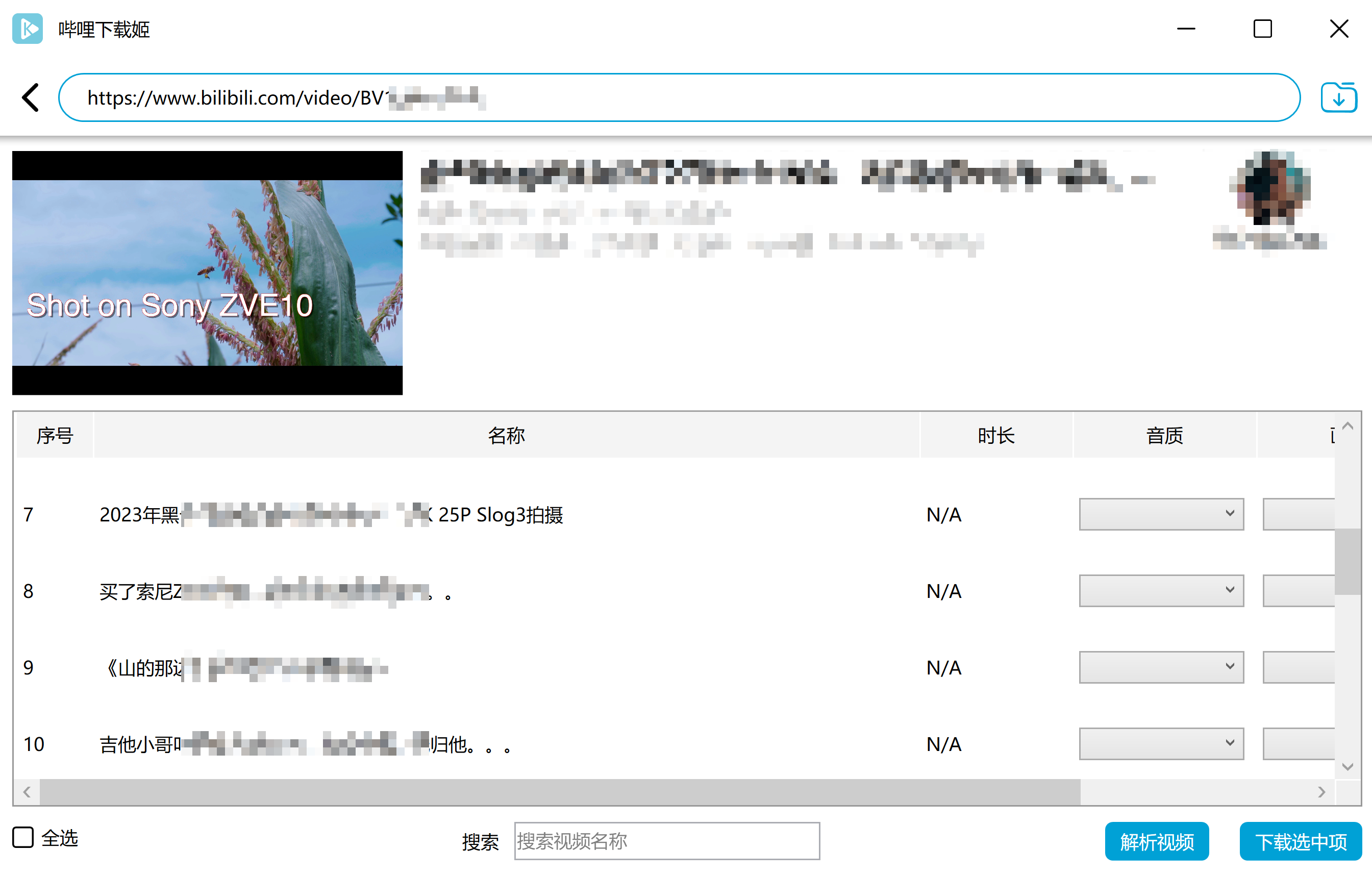Click the table scroll down arrow

click(1347, 767)
